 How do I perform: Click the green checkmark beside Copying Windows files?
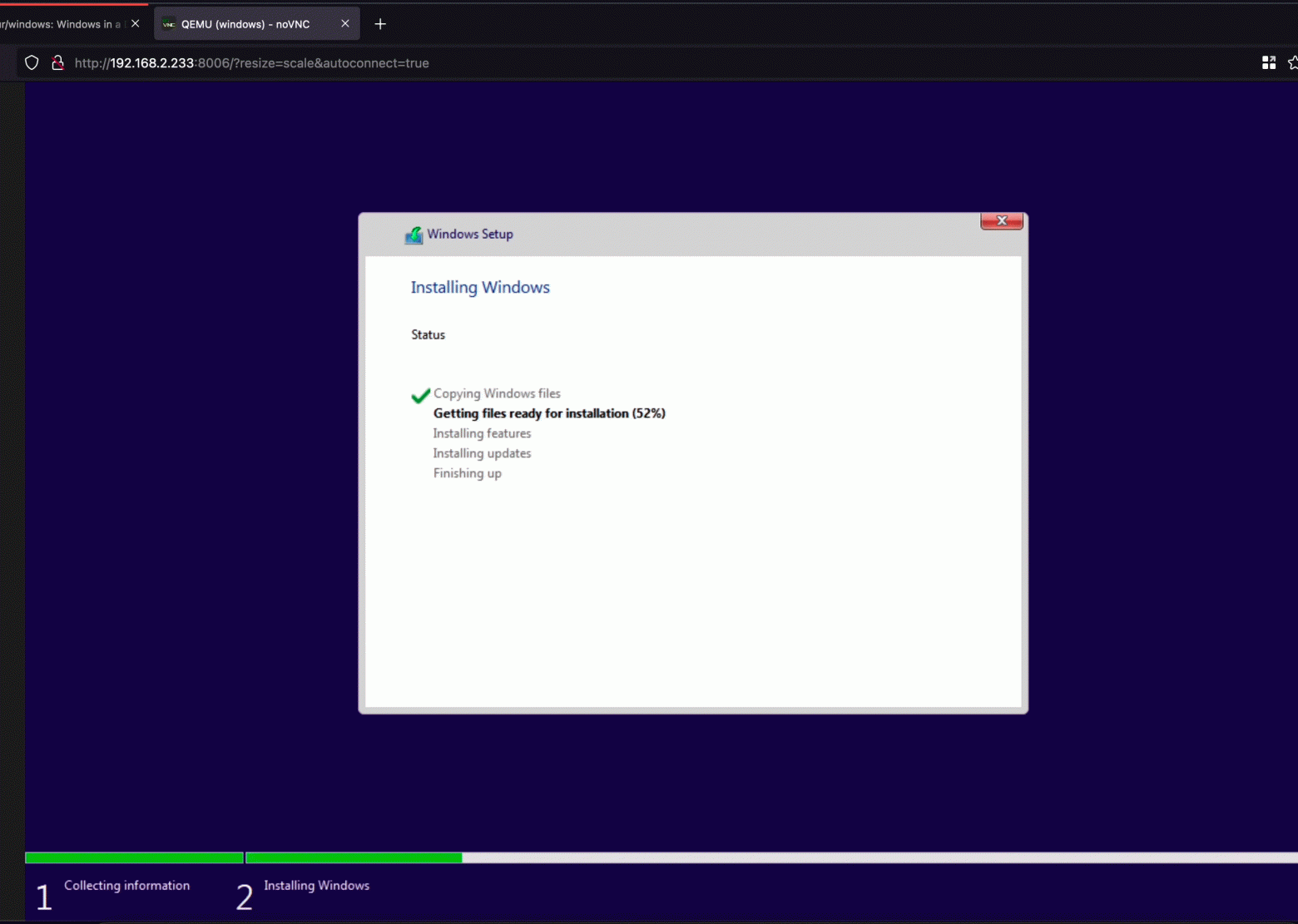coord(421,395)
